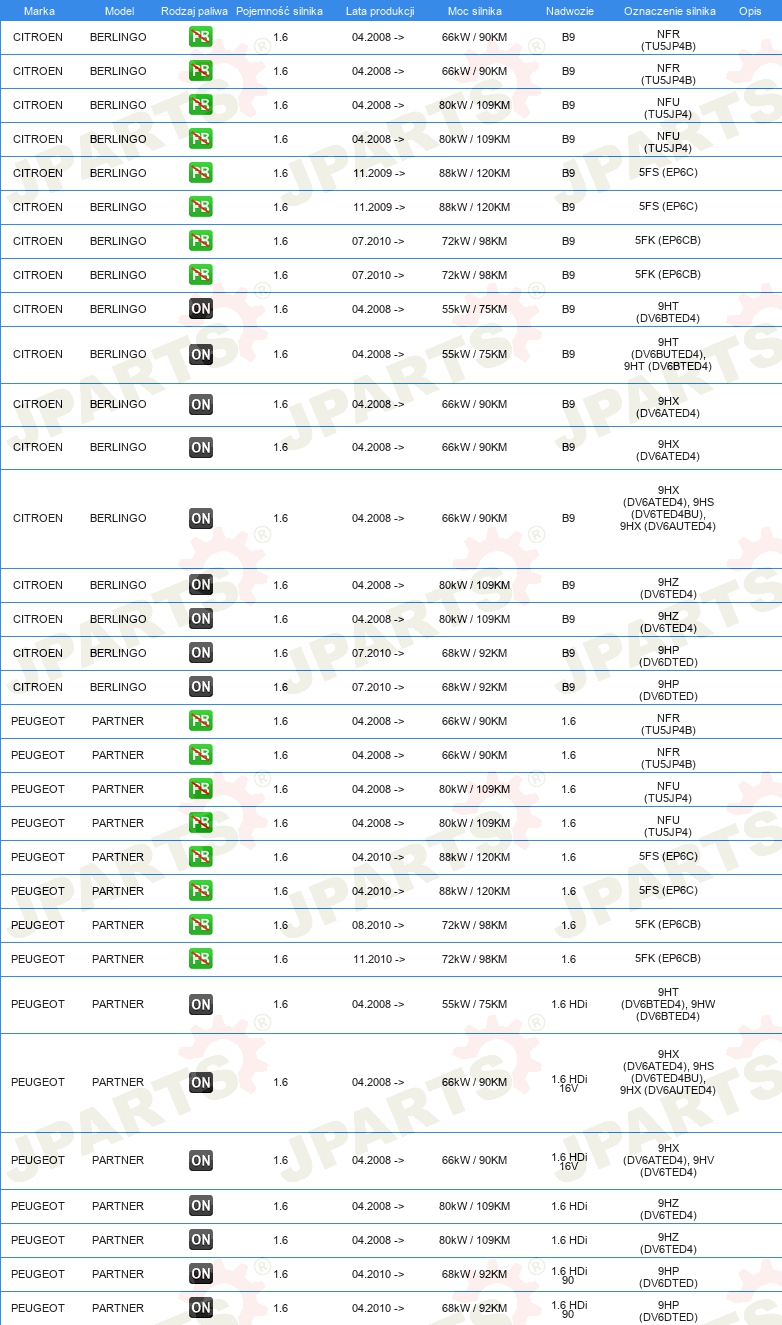
Task: Click diesel ON icon in Peugeot 9HV row
Action: point(201,1160)
